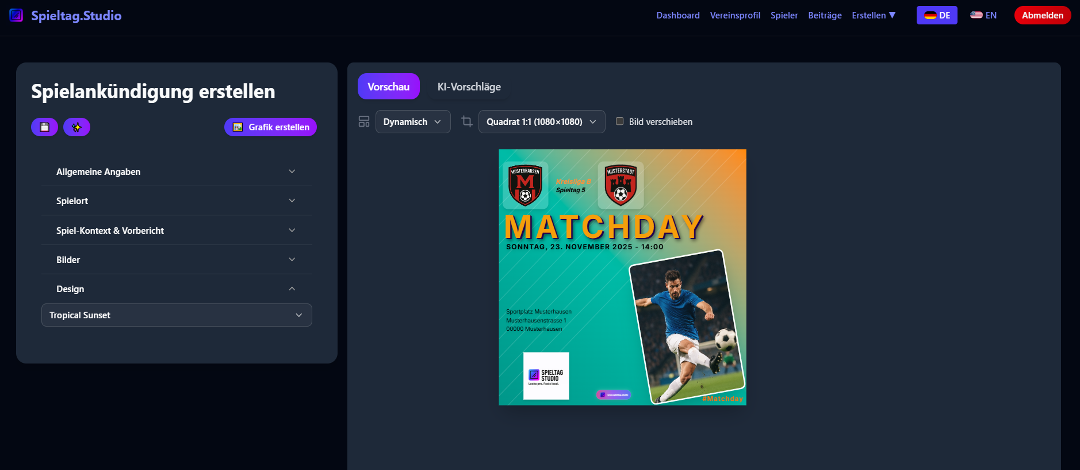Click the Grafik erstellen button
This screenshot has height=470, width=1080.
click(271, 127)
